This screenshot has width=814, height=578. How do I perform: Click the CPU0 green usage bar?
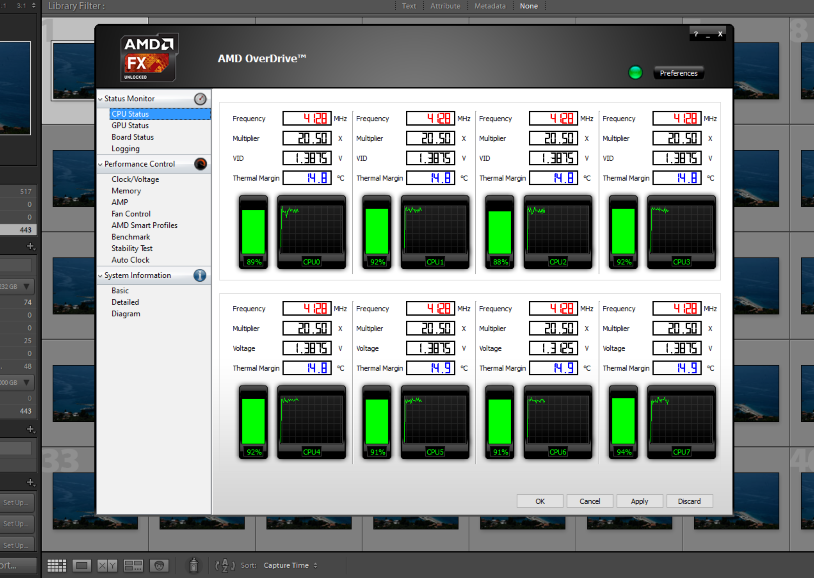[x=254, y=231]
